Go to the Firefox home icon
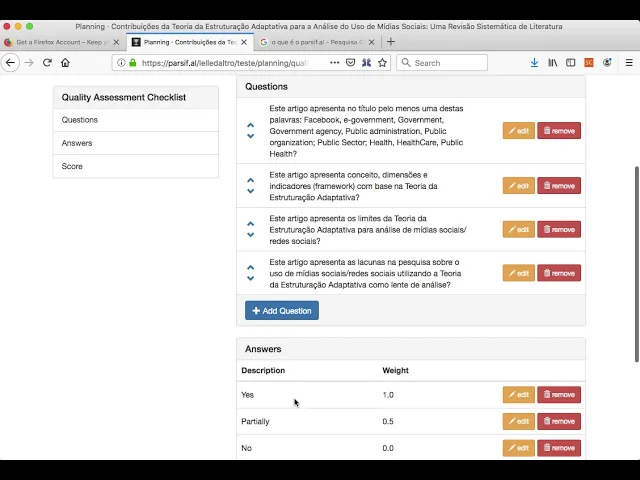The width and height of the screenshot is (640, 480). pyautogui.click(x=65, y=62)
